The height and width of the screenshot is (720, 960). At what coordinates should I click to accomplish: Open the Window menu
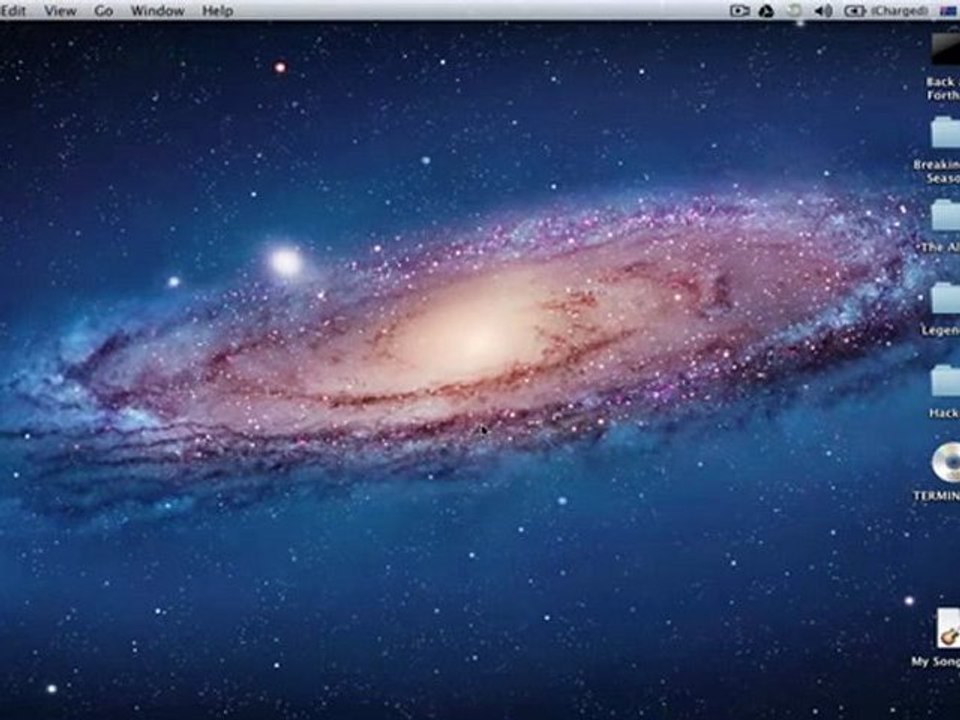coord(157,10)
